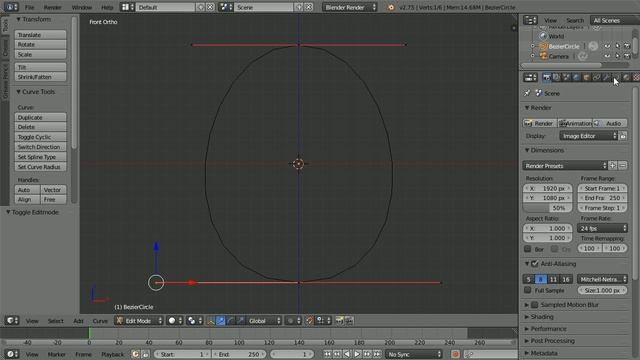This screenshot has height=360, width=640.
Task: Open the No Sync playback dropdown
Action: (x=414, y=354)
